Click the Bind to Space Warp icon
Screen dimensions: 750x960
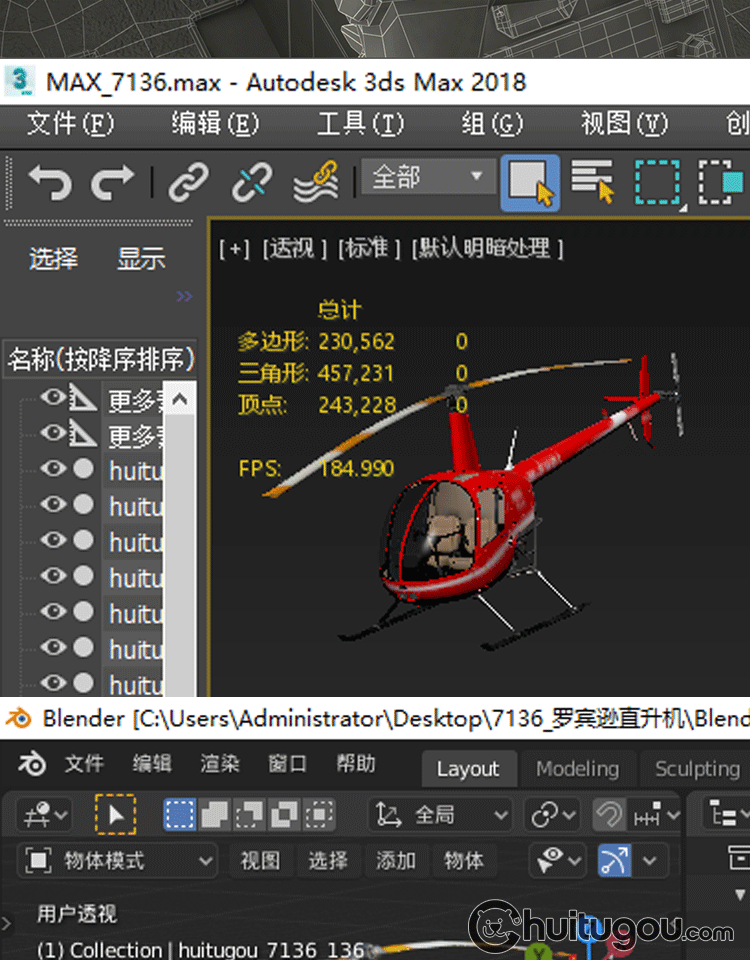click(315, 182)
